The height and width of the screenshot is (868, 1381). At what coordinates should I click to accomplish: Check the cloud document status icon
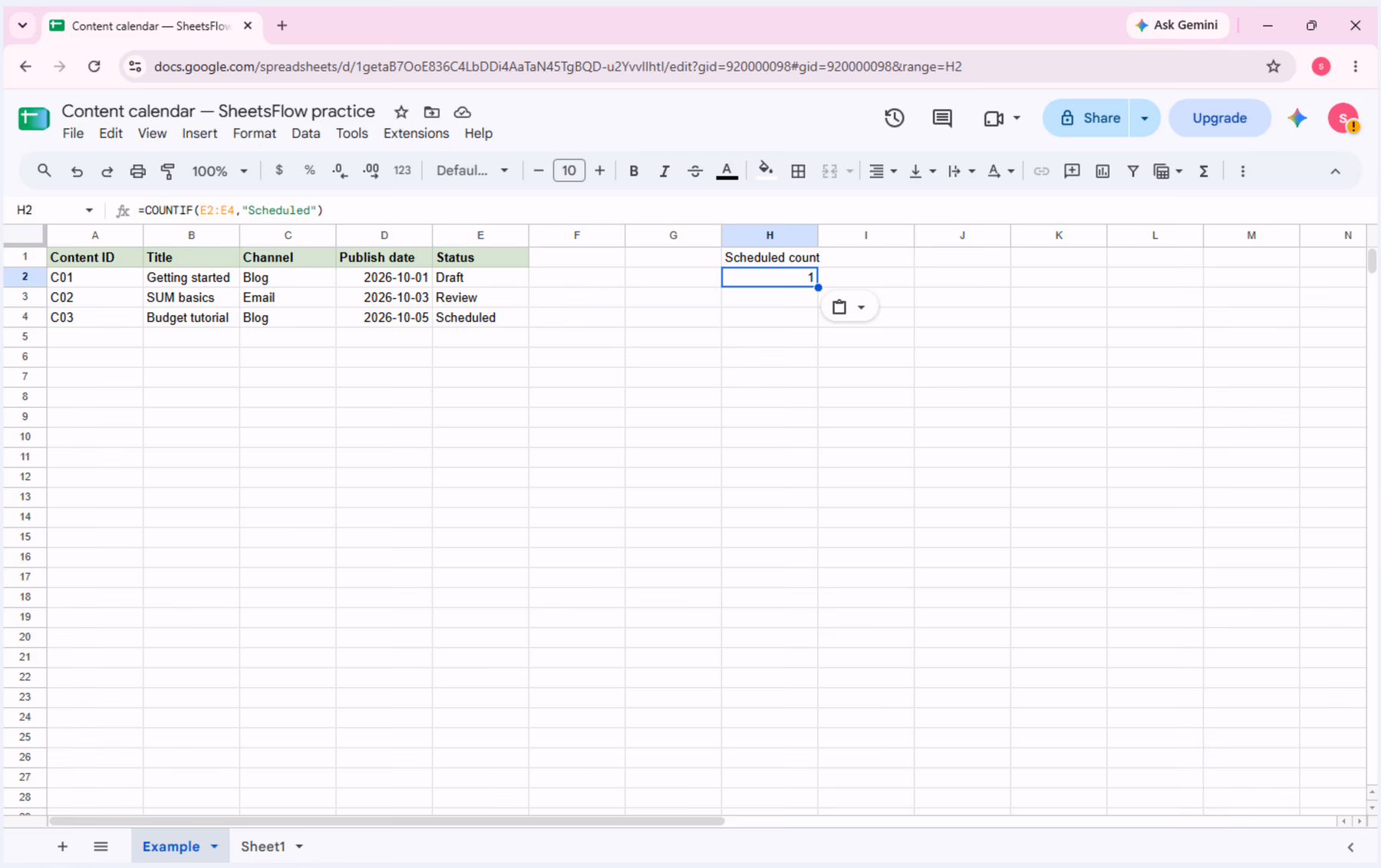tap(463, 112)
